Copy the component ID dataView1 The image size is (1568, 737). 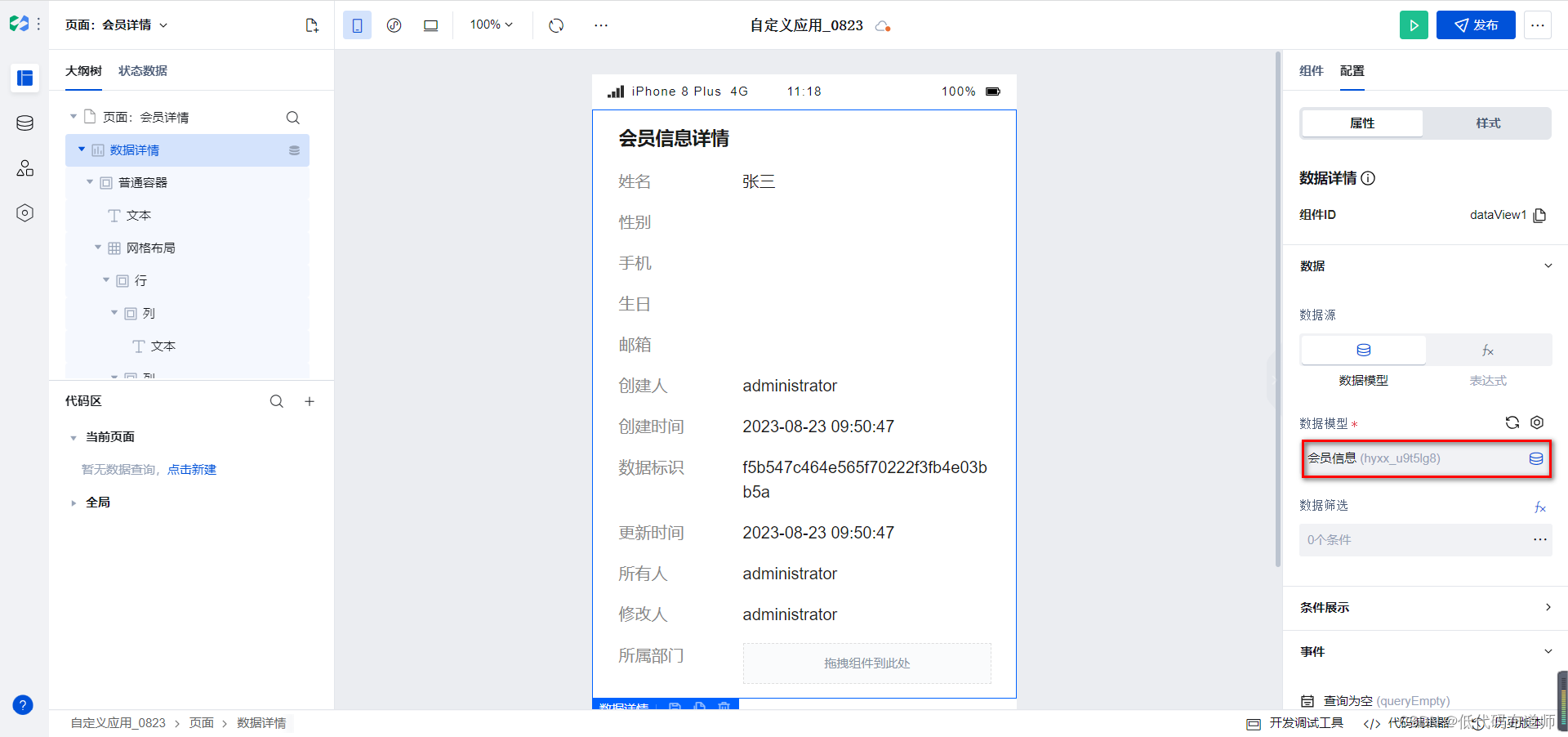tap(1540, 215)
